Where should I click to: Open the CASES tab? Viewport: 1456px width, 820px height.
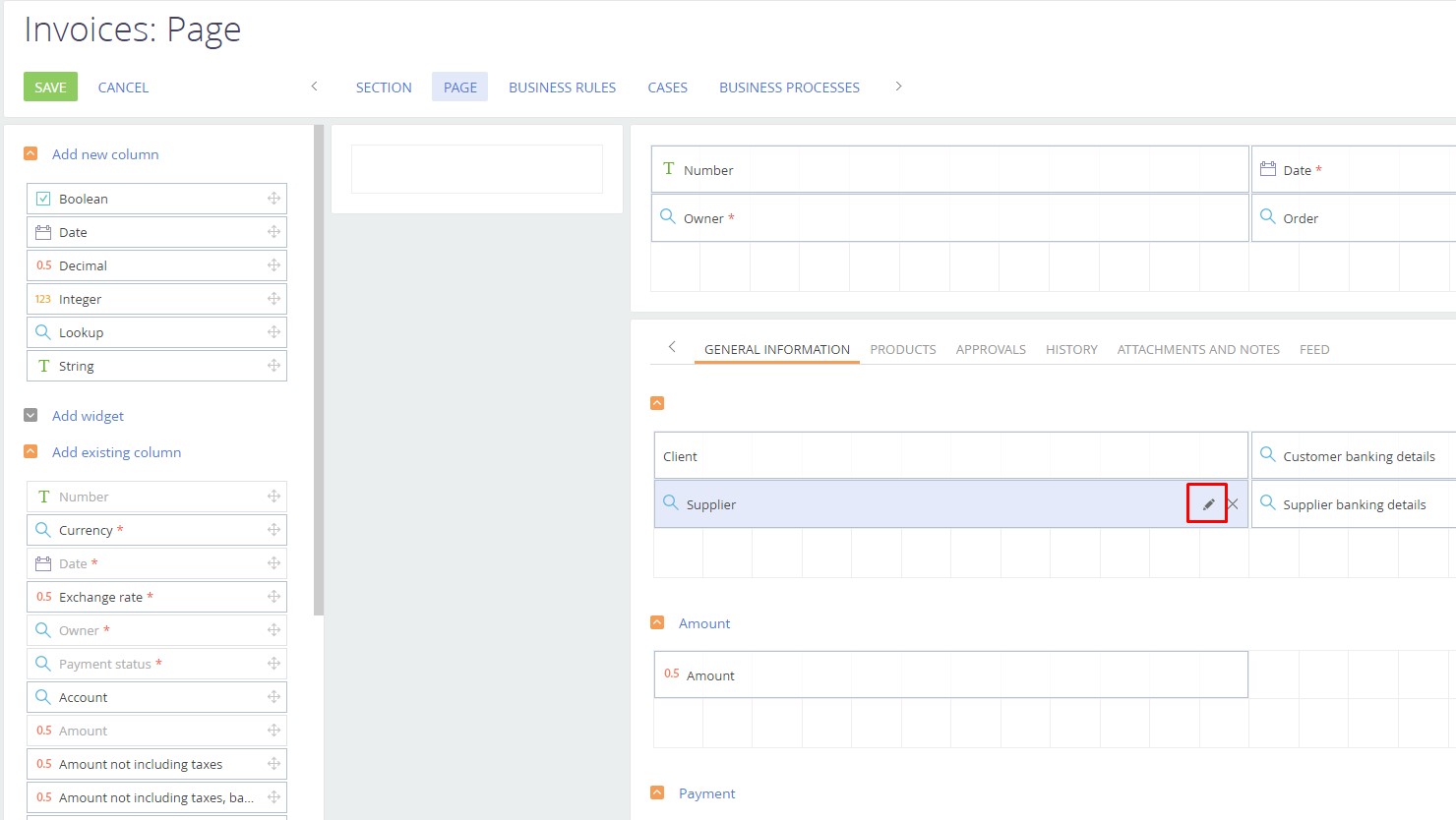tap(667, 88)
